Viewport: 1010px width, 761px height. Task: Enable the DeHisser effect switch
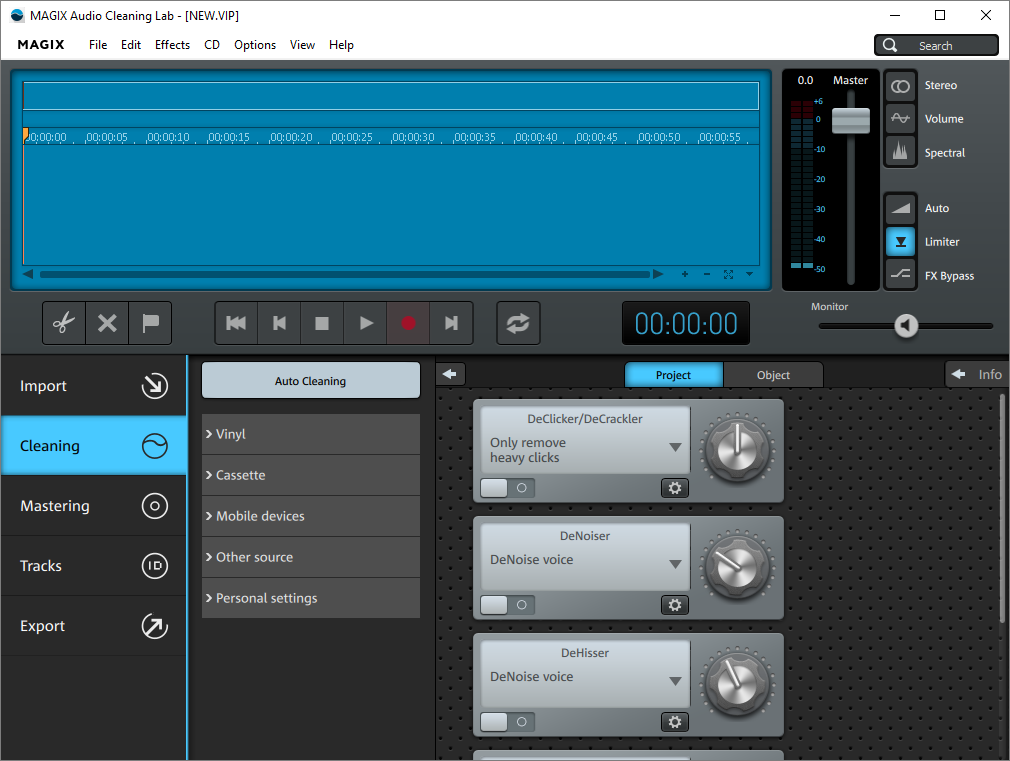pyautogui.click(x=508, y=722)
